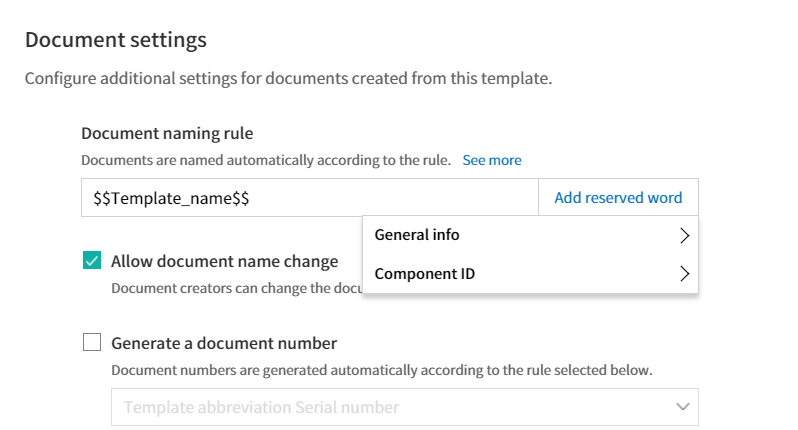
Task: Open the Template abbreviation Serial number dropdown
Action: pyautogui.click(x=405, y=407)
